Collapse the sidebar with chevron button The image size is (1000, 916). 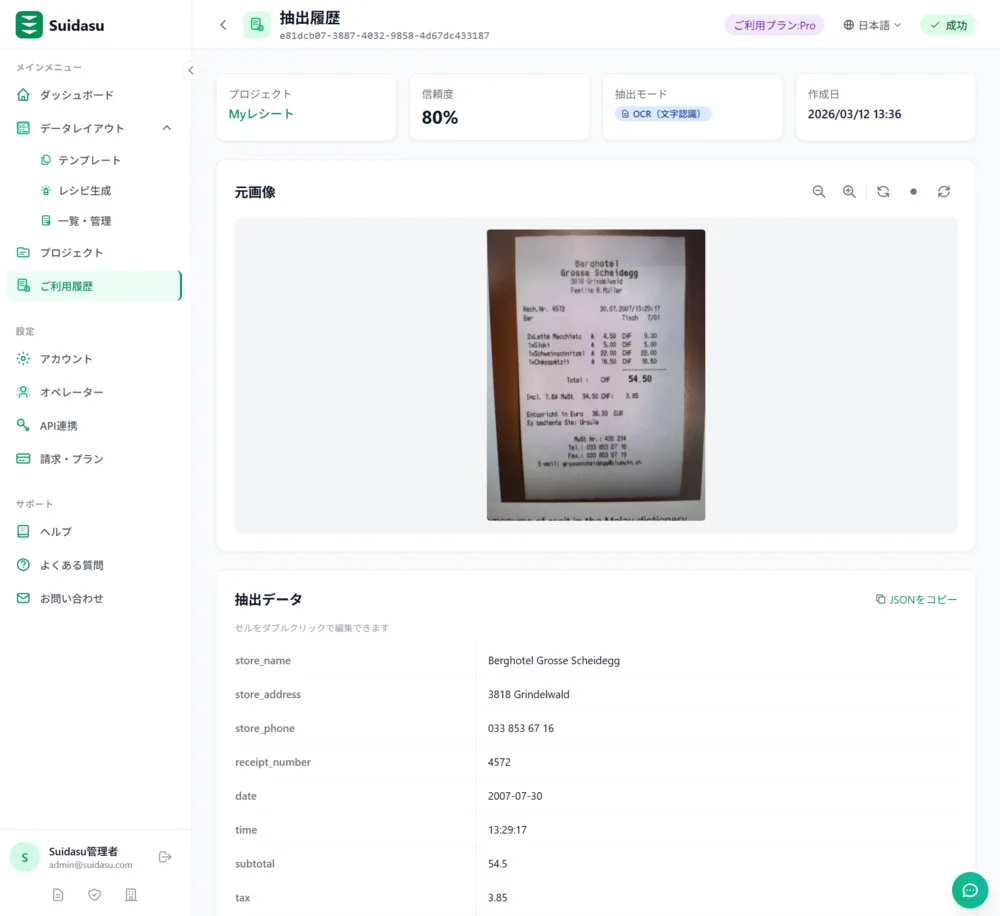coord(191,70)
